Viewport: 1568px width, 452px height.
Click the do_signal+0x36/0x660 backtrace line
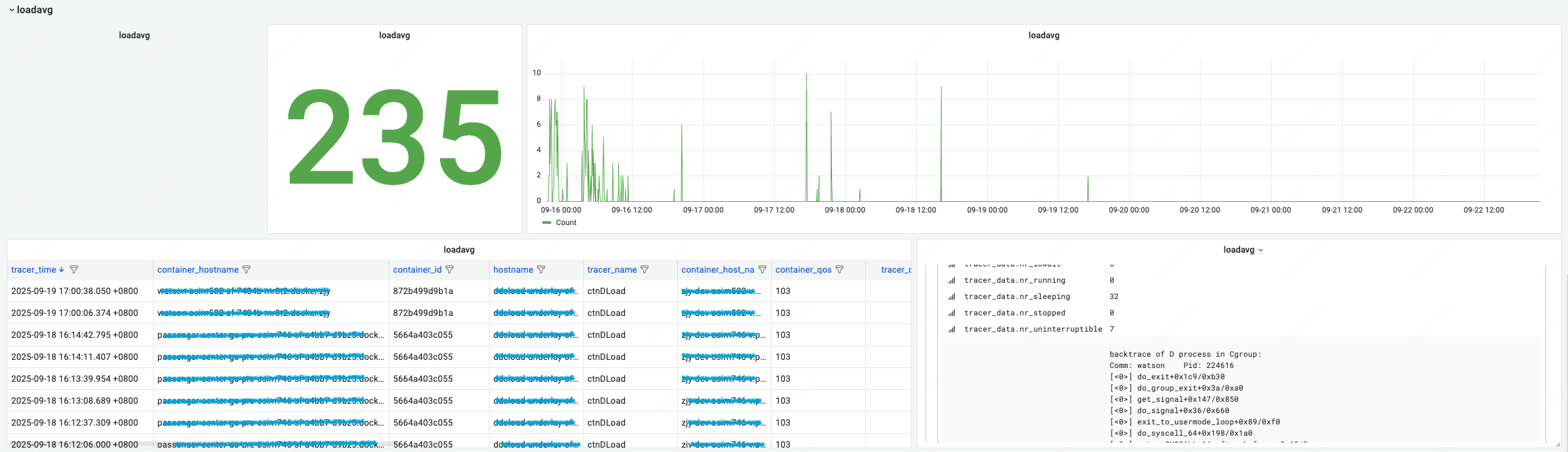pyautogui.click(x=1169, y=411)
